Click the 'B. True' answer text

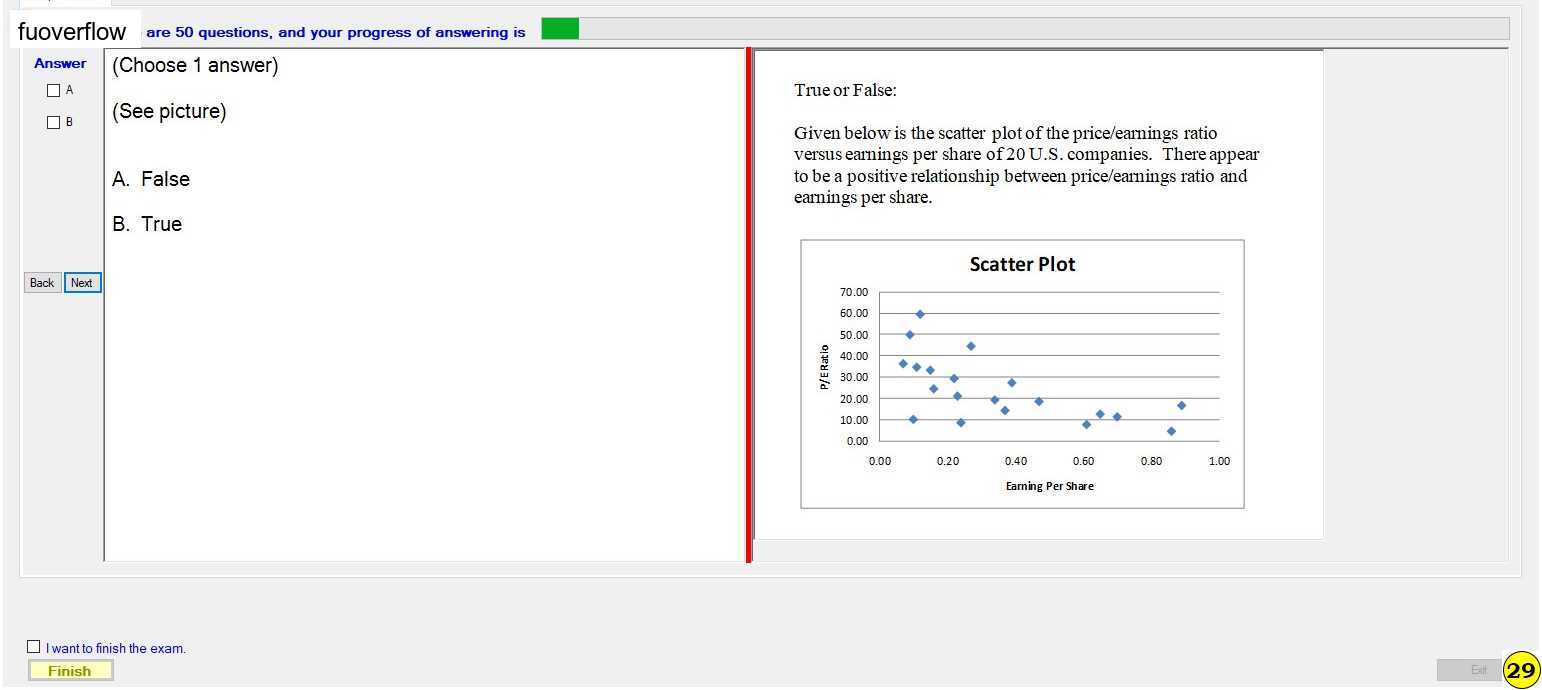[x=147, y=224]
